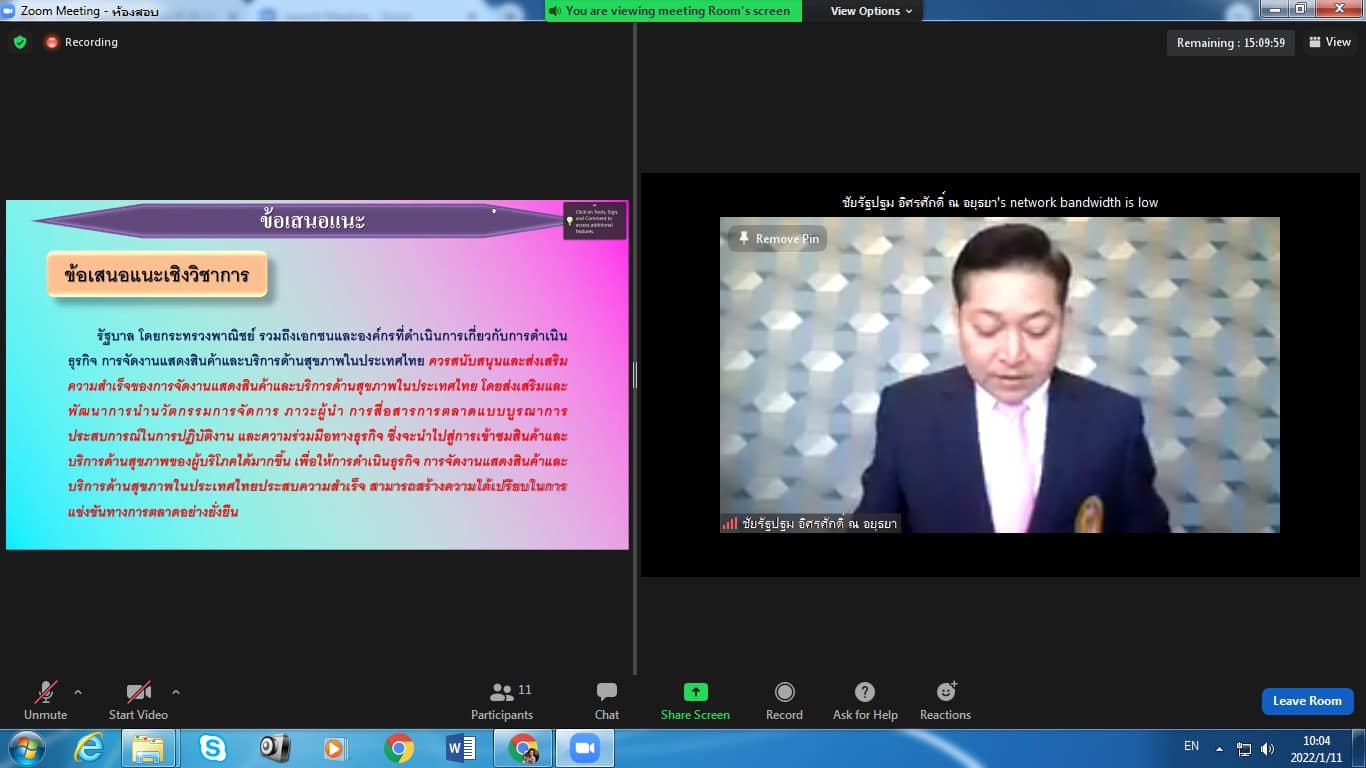The image size is (1366, 768).
Task: Click the divider between slide and video
Action: 635,375
